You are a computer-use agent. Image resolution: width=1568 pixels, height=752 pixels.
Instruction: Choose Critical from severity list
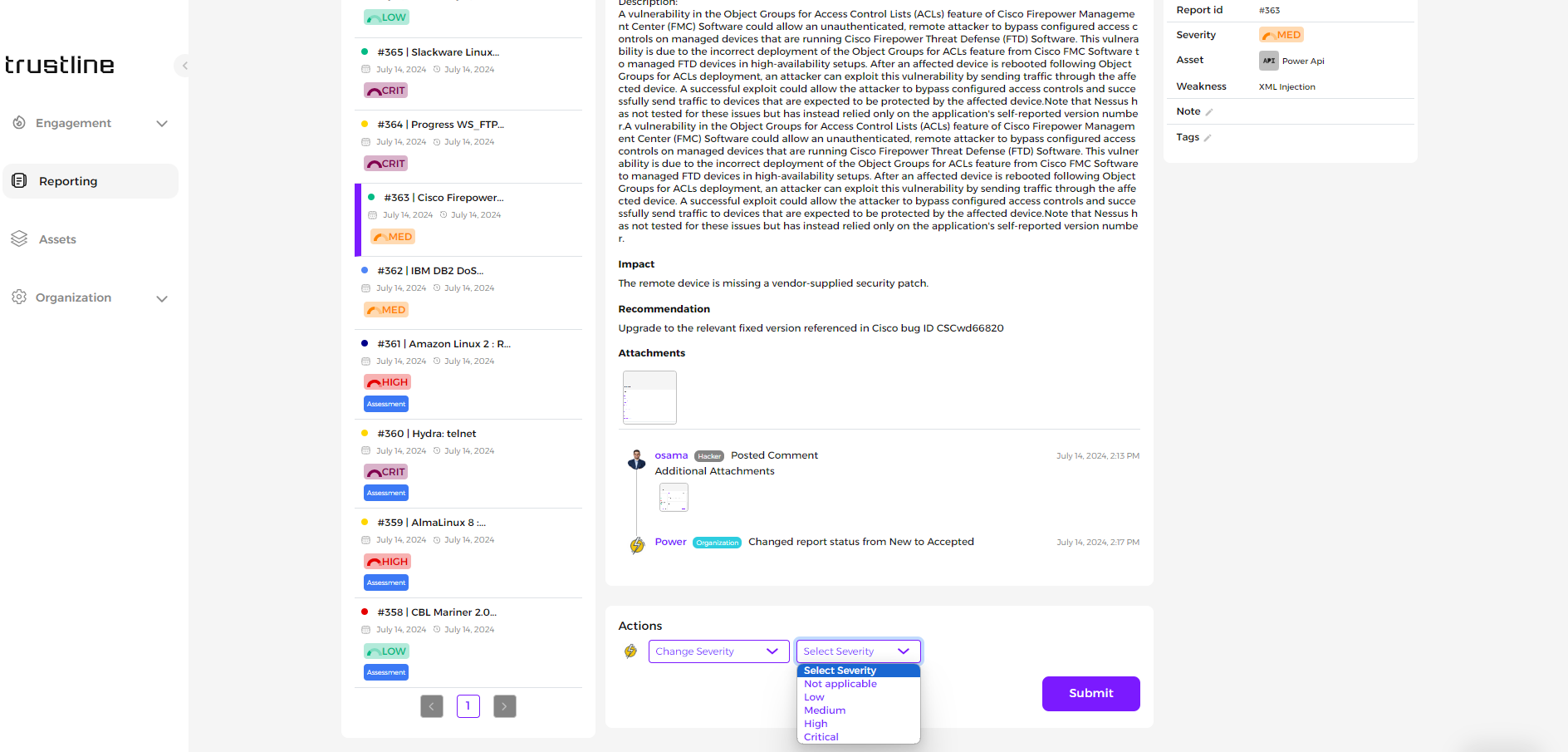point(821,737)
